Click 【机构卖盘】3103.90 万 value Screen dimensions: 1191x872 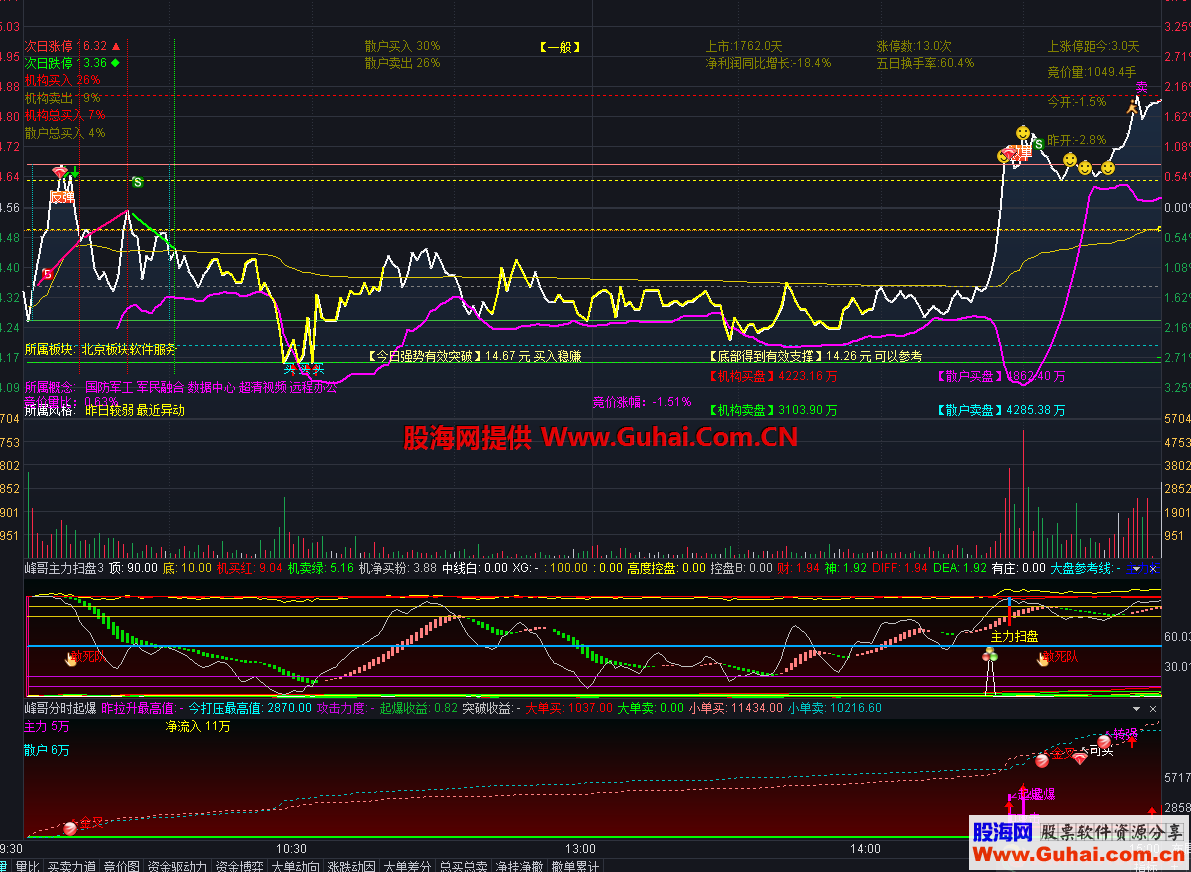click(771, 410)
